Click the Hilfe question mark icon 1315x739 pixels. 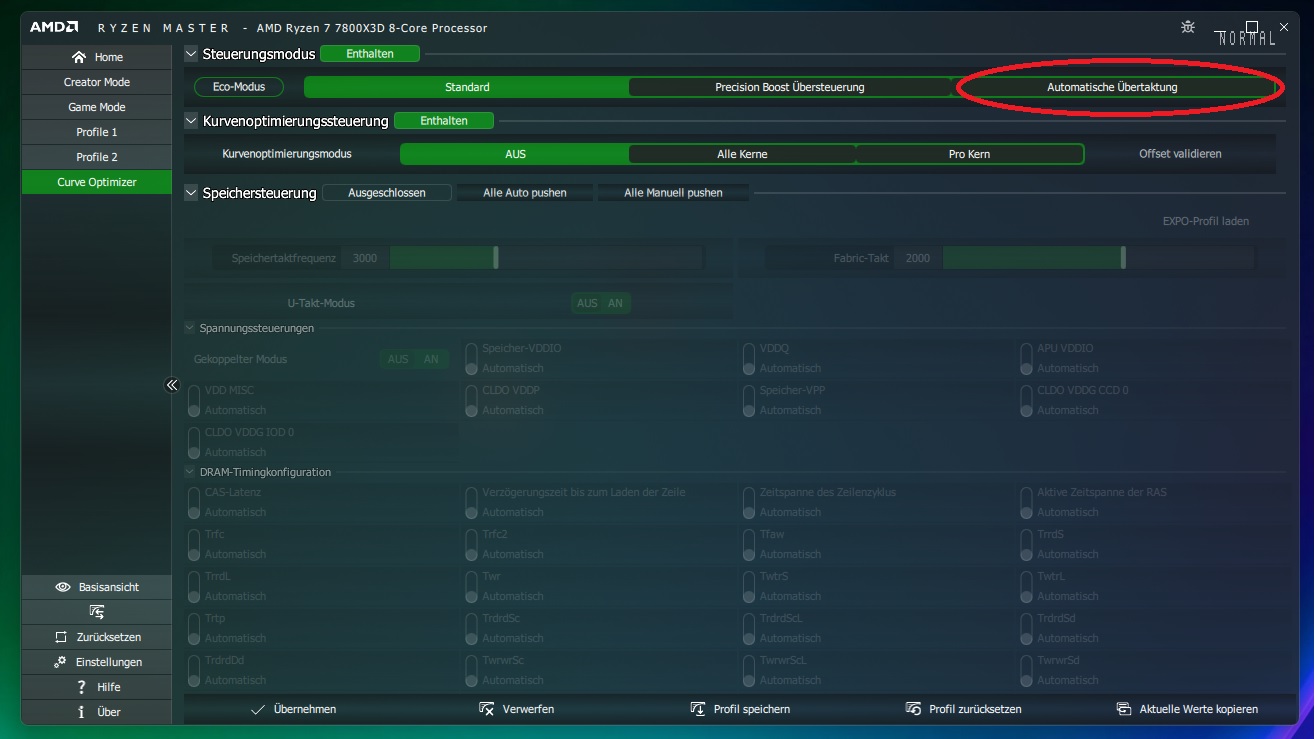pyautogui.click(x=81, y=687)
